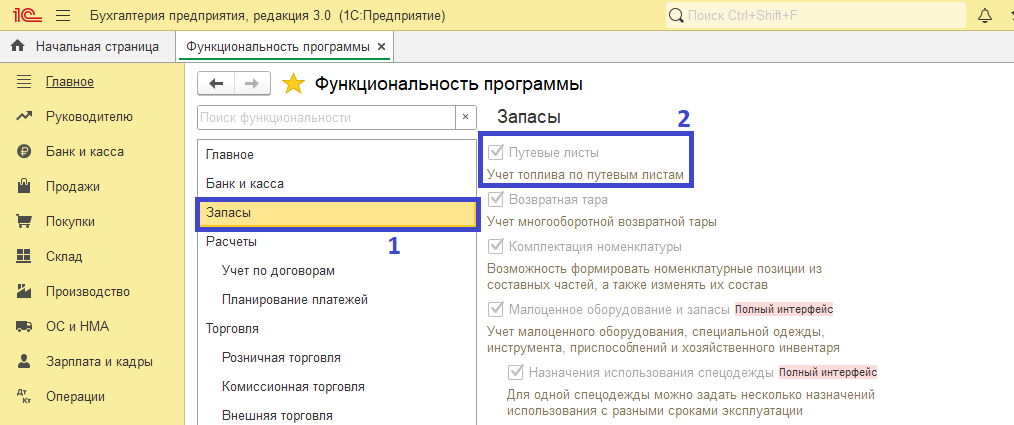Toggle the Комплектация номенклатуры checkbox

[x=497, y=246]
